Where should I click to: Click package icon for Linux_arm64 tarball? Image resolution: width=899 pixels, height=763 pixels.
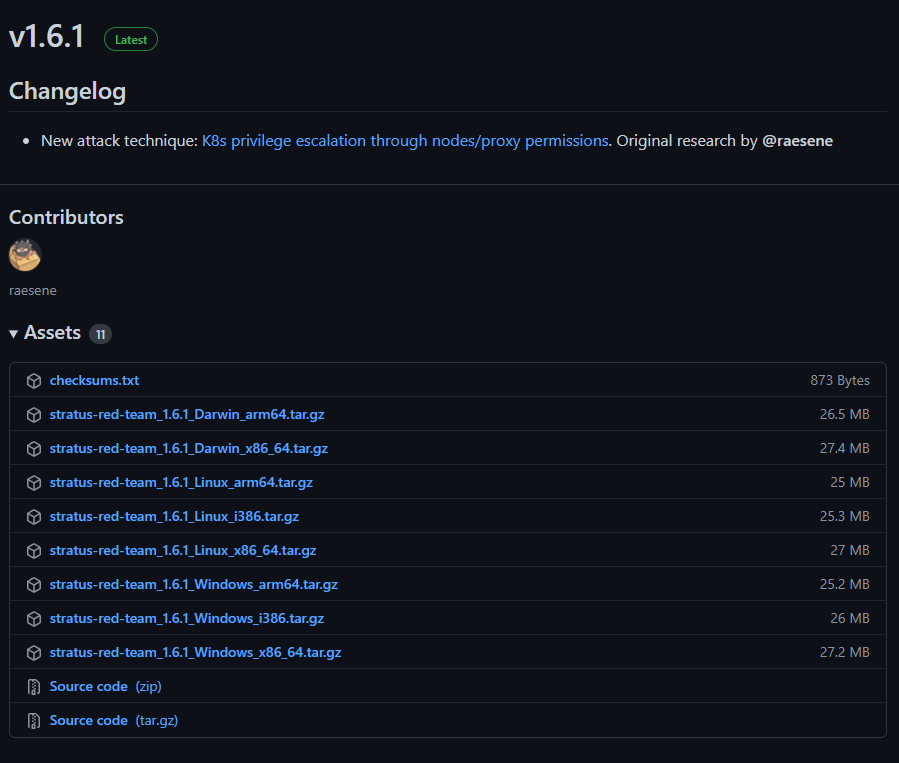(x=34, y=483)
